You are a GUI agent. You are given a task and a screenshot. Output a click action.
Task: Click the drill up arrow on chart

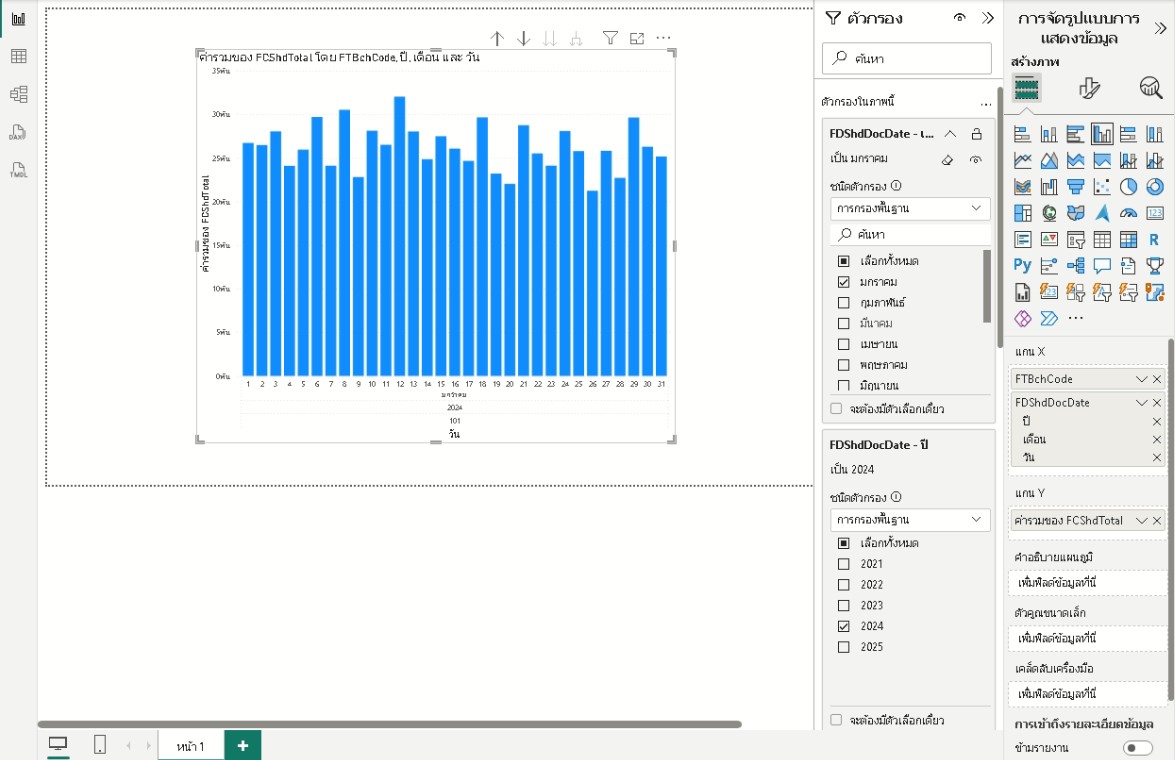pos(497,39)
